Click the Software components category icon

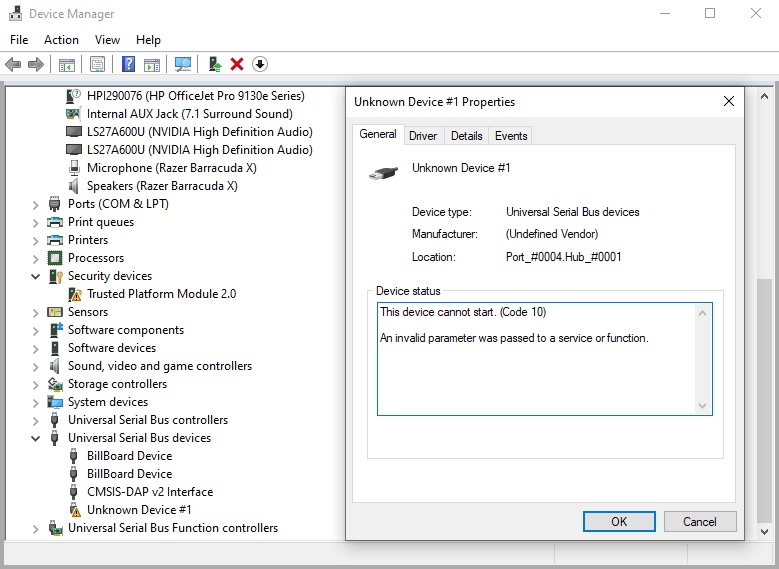(56, 330)
